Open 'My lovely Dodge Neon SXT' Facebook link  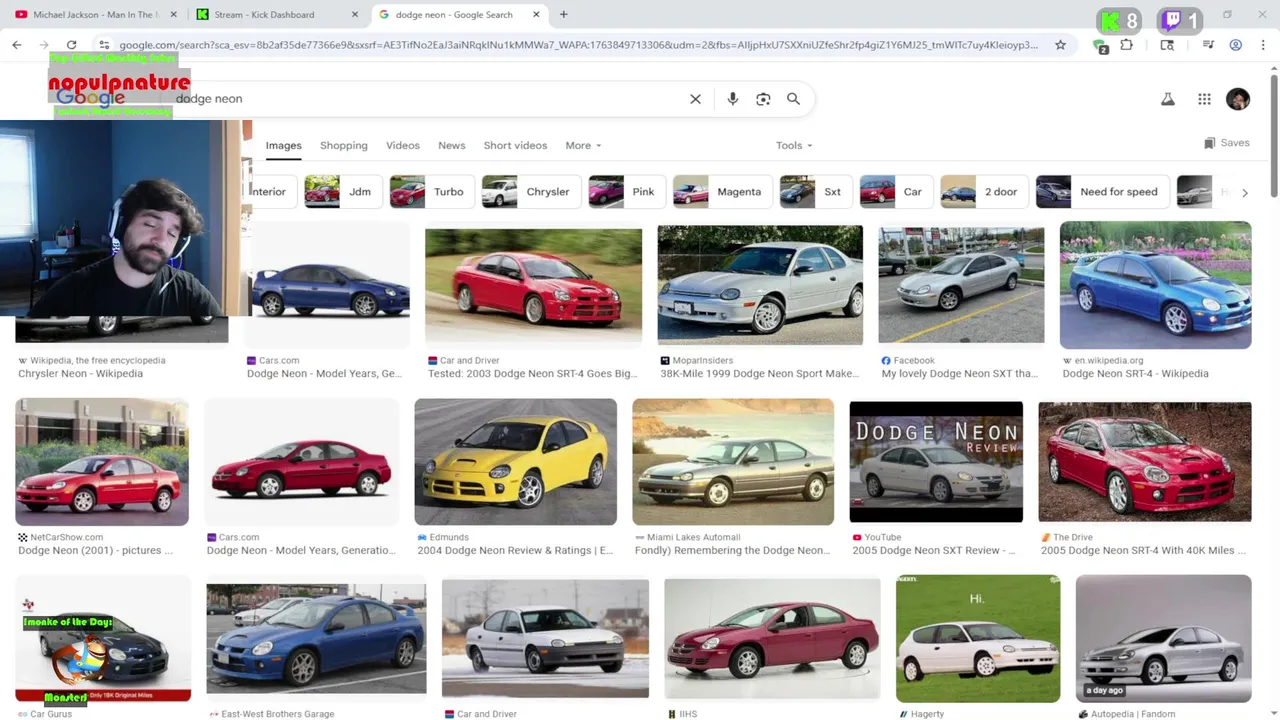tap(959, 374)
